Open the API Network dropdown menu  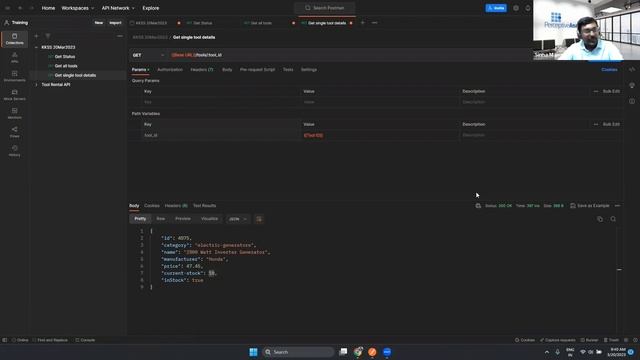point(118,8)
